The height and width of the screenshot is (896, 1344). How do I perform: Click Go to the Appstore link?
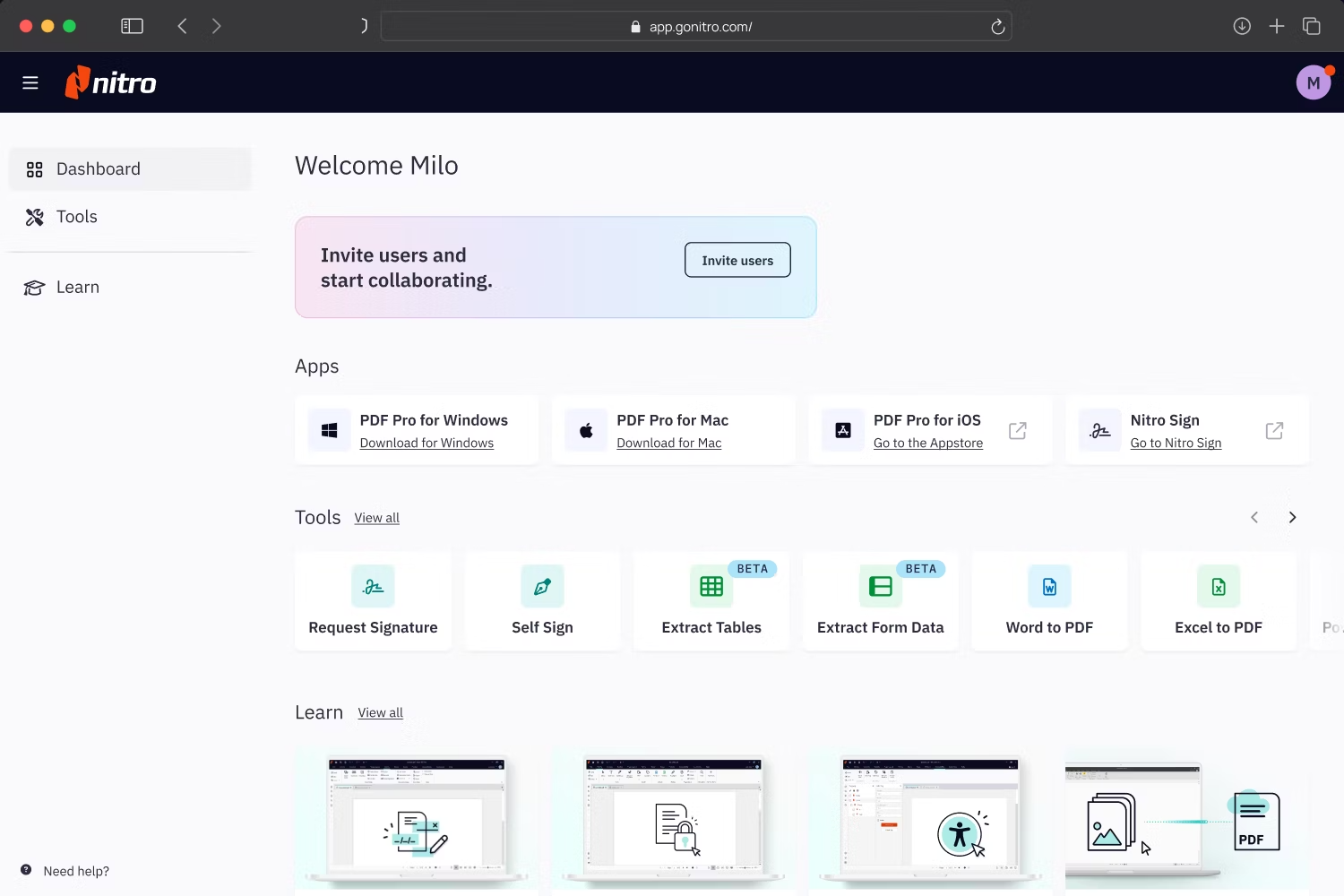click(x=928, y=443)
